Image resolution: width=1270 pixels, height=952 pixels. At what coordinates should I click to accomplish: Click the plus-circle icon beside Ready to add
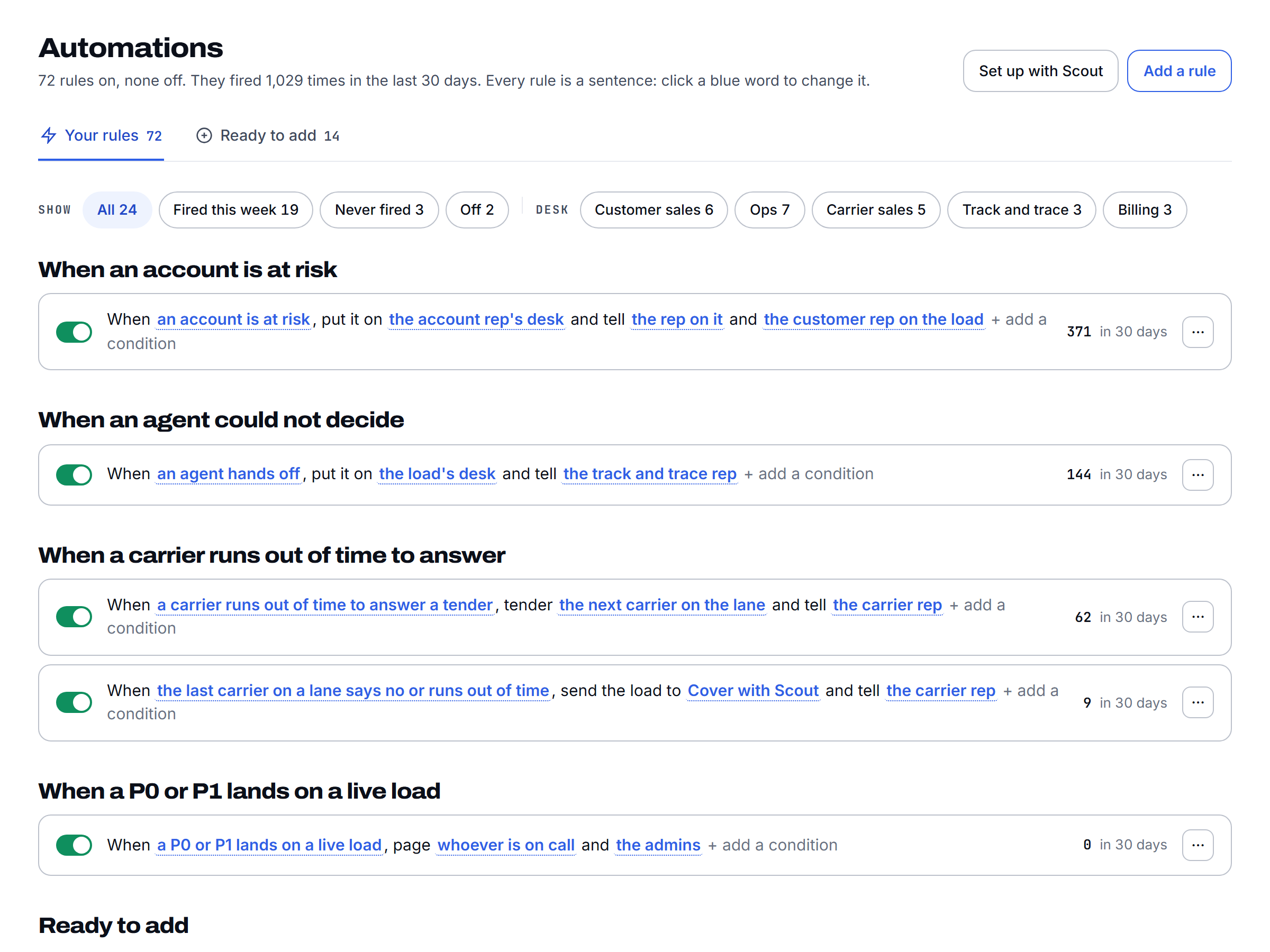[204, 135]
